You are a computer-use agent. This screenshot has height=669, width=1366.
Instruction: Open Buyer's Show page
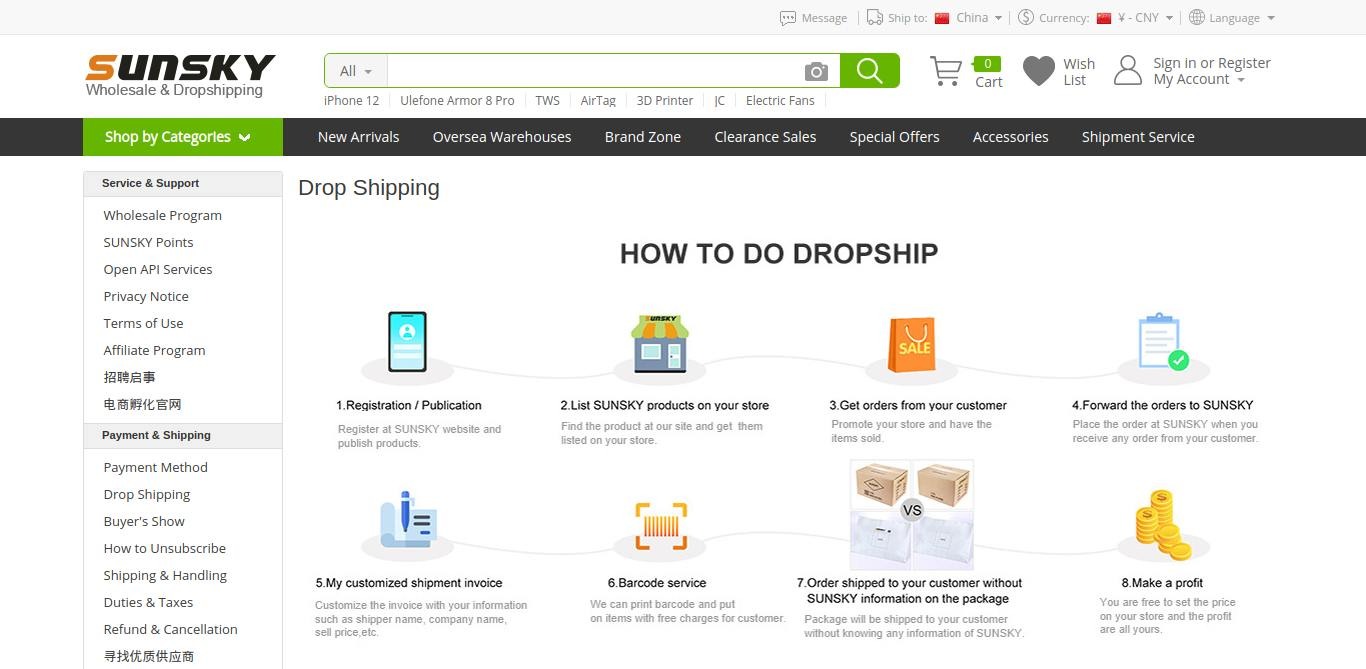pyautogui.click(x=144, y=521)
